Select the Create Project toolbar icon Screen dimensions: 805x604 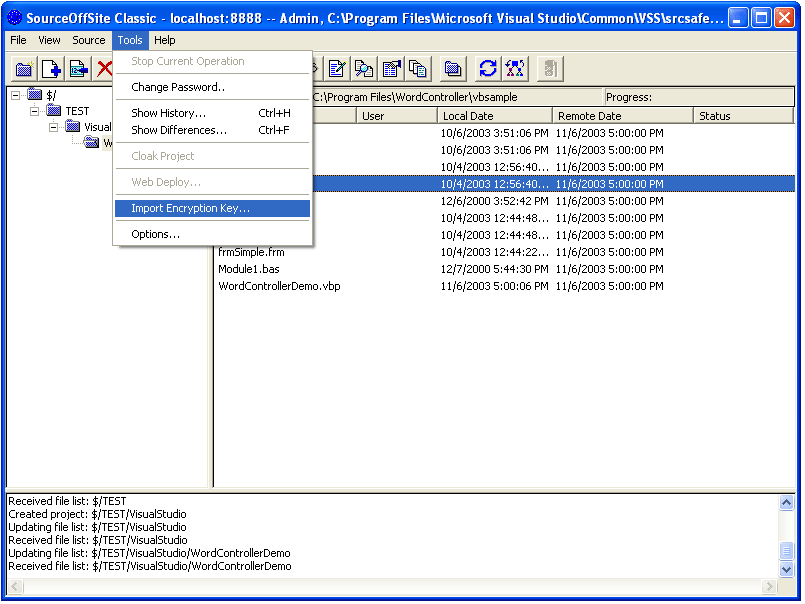[22, 68]
